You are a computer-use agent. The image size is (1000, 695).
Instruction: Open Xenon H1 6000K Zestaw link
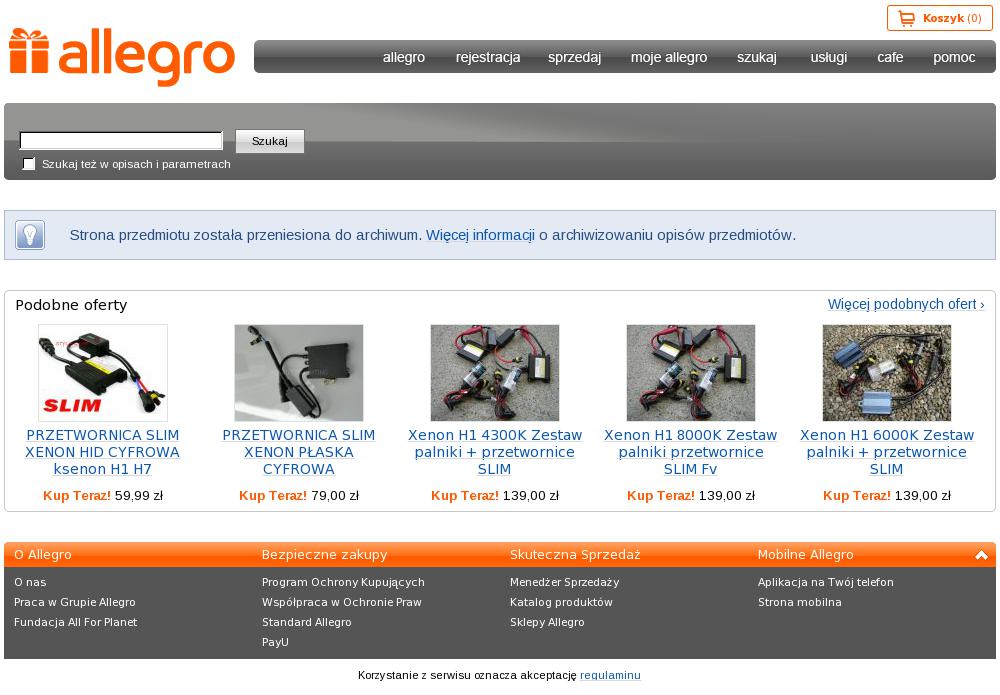pos(886,452)
